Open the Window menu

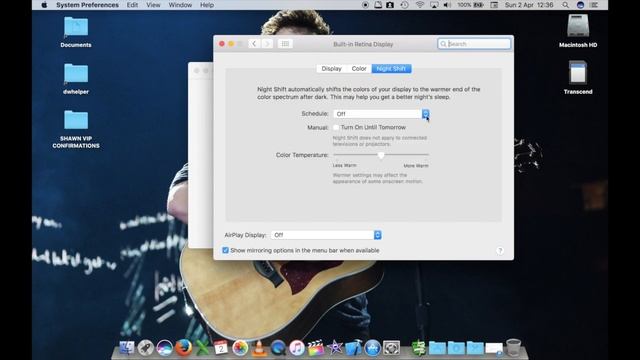pos(180,5)
